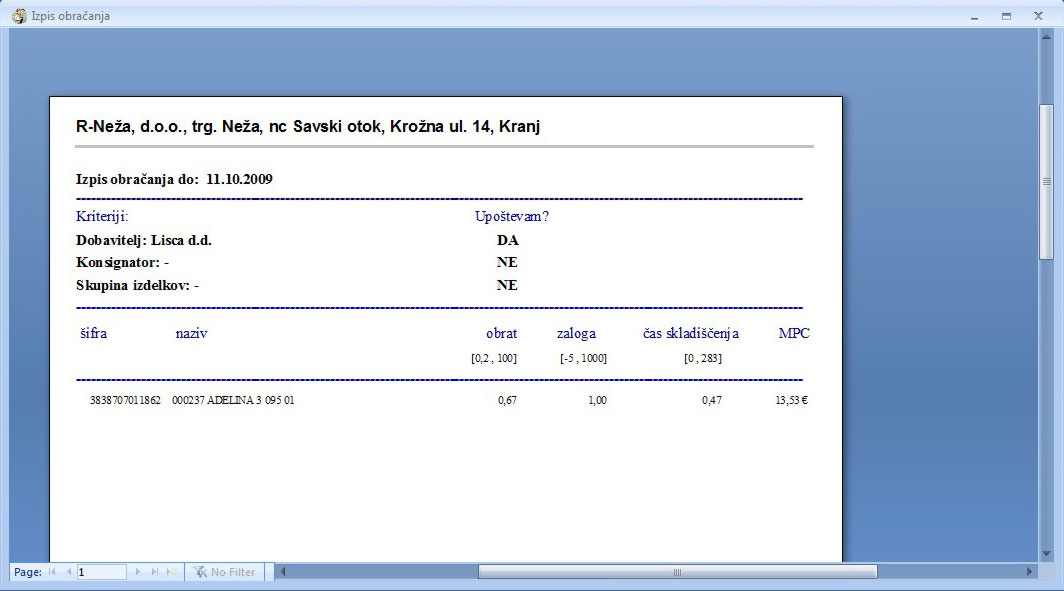Click the vertical scrollbar down arrow
1064x591 pixels.
[x=1046, y=553]
